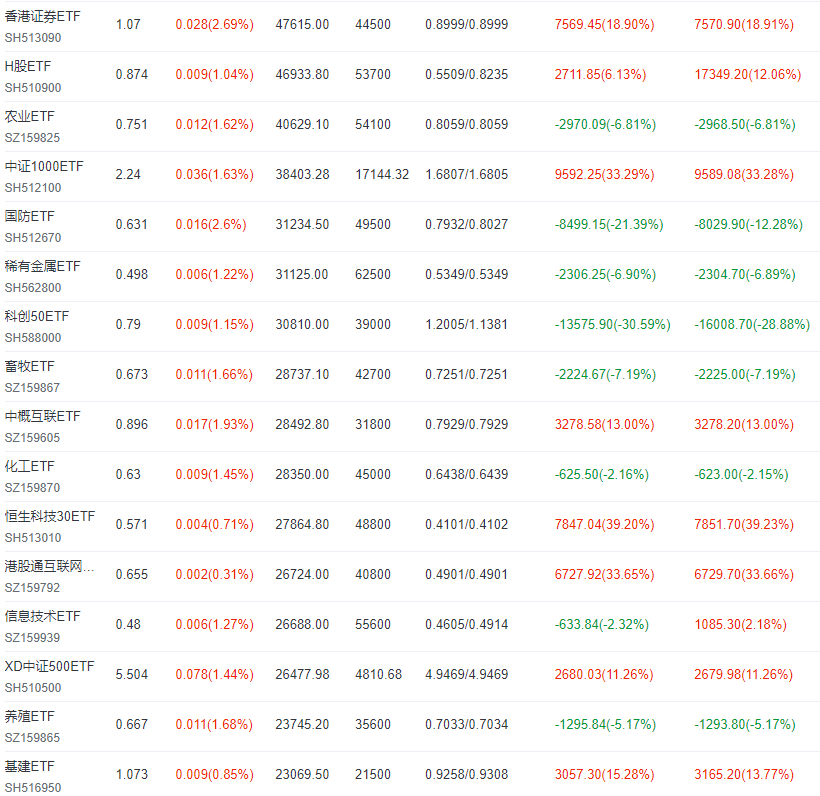The width and height of the screenshot is (820, 796).
Task: Click stock code SZ159870
Action: (32, 488)
